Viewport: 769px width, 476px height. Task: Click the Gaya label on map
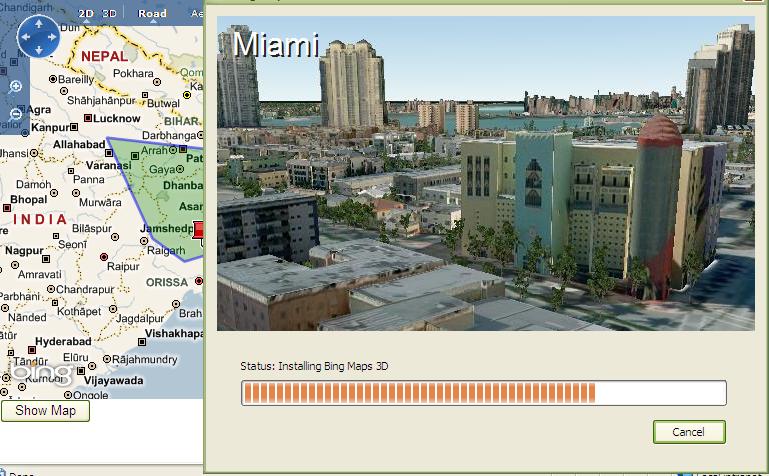pyautogui.click(x=162, y=170)
